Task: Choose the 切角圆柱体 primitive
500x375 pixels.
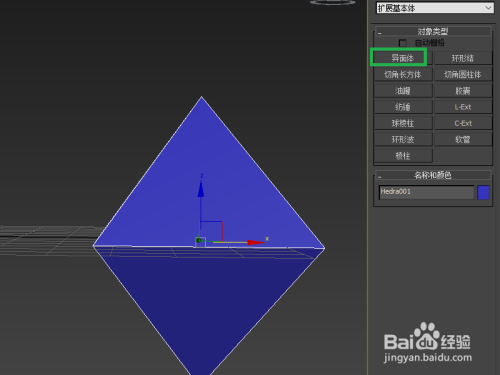Action: tap(463, 74)
